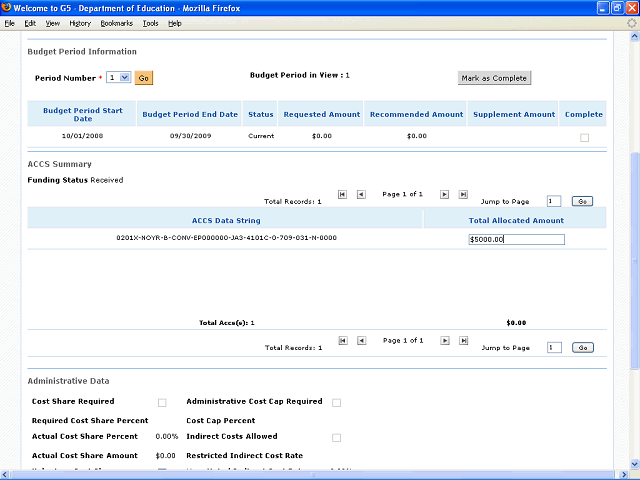This screenshot has width=640, height=480.
Task: Check Administrative Cost Cap Required box
Action: [336, 403]
